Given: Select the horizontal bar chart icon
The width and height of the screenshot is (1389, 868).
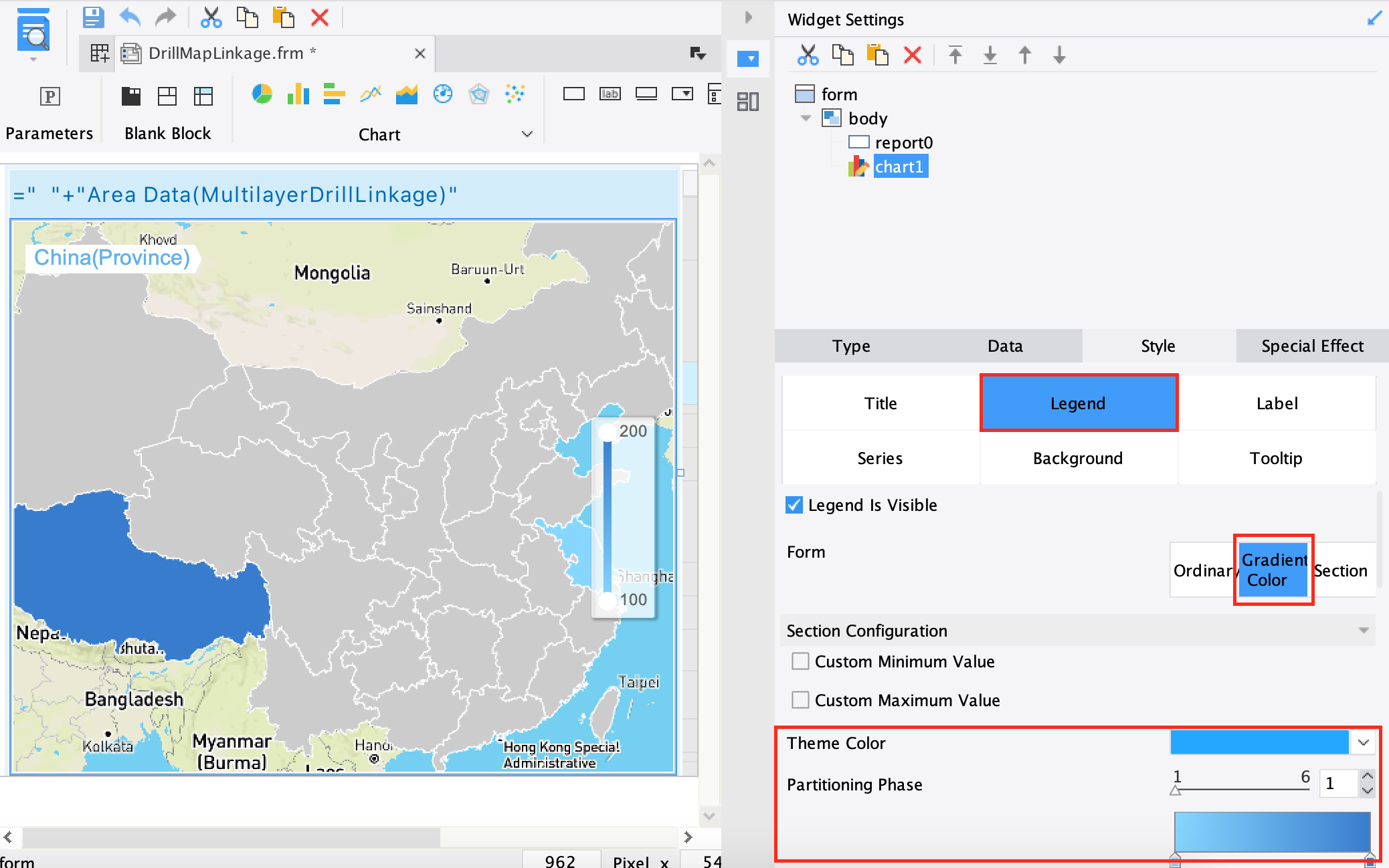Looking at the screenshot, I should click(334, 94).
